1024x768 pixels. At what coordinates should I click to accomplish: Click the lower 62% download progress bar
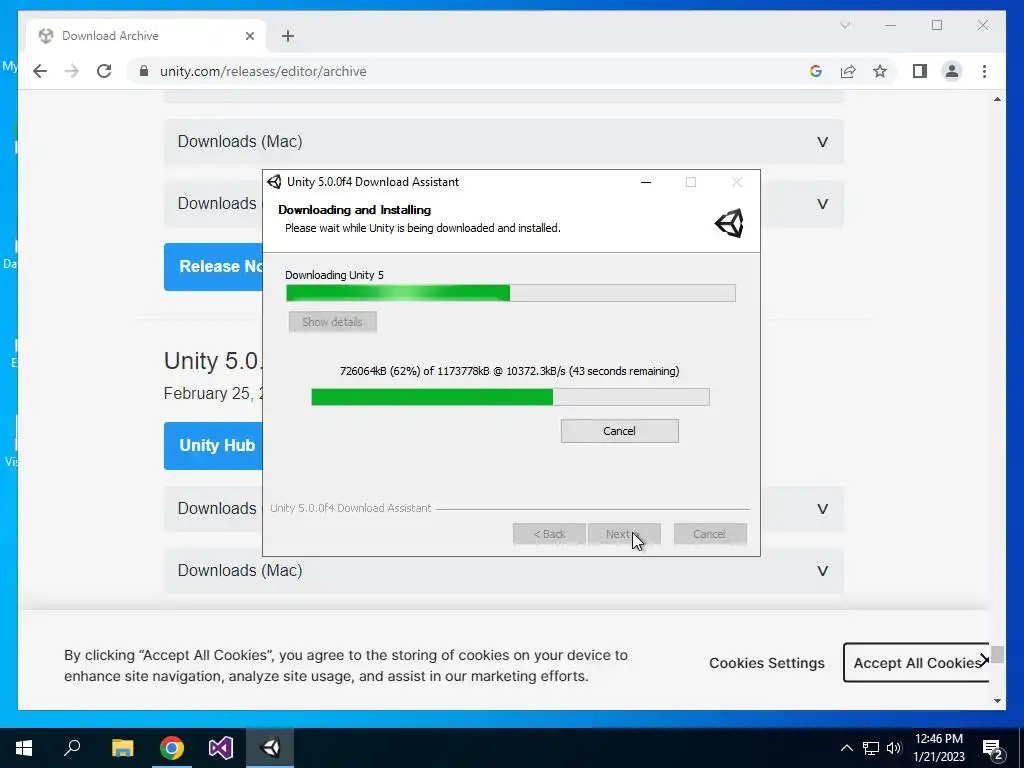tap(510, 396)
